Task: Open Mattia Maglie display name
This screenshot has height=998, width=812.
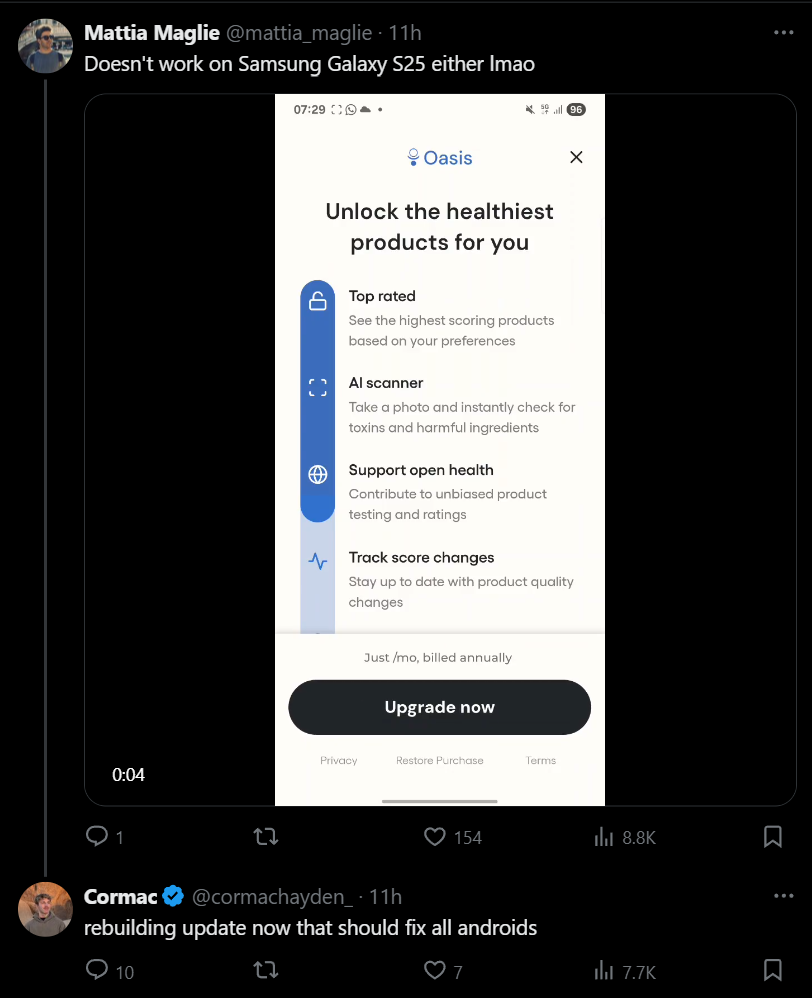Action: [x=151, y=32]
